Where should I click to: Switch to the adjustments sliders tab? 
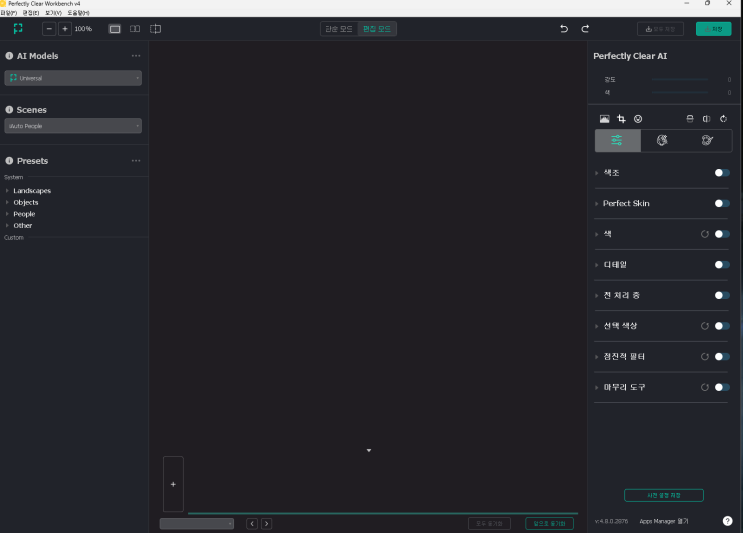click(617, 140)
